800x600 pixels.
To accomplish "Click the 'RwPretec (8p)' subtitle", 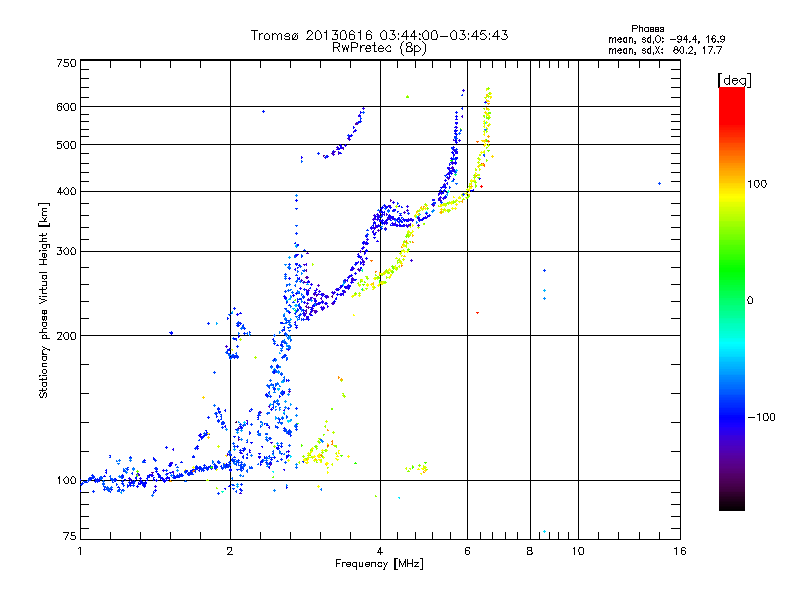I will 379,48.
